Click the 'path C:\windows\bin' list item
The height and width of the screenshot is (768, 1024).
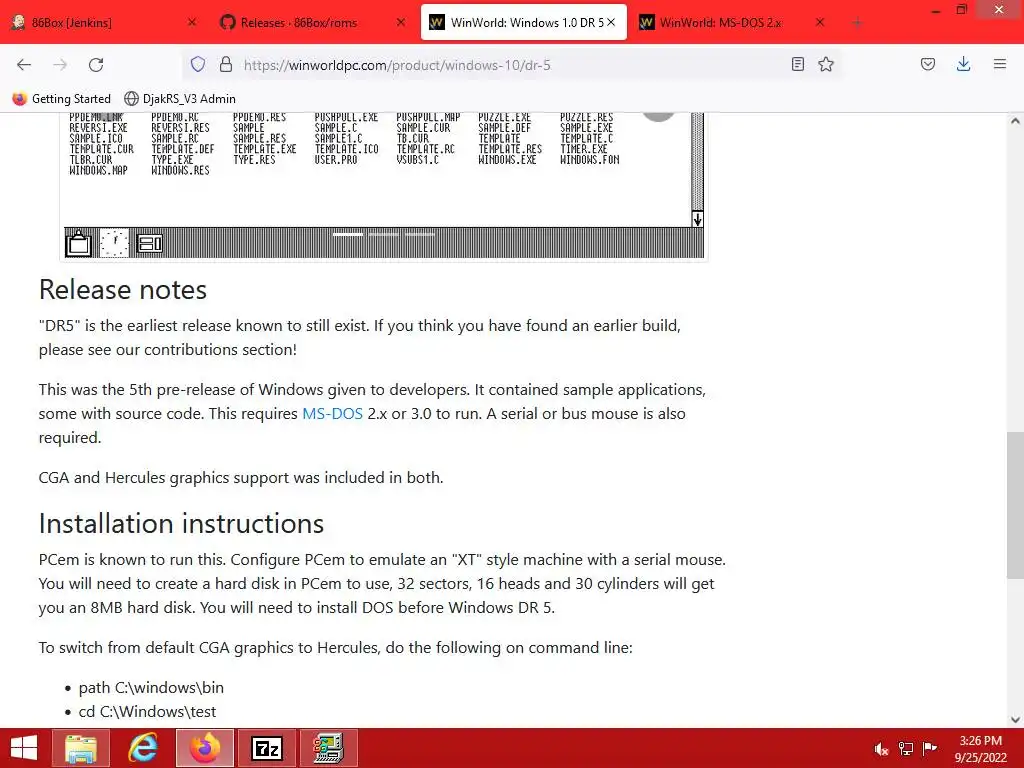point(151,688)
